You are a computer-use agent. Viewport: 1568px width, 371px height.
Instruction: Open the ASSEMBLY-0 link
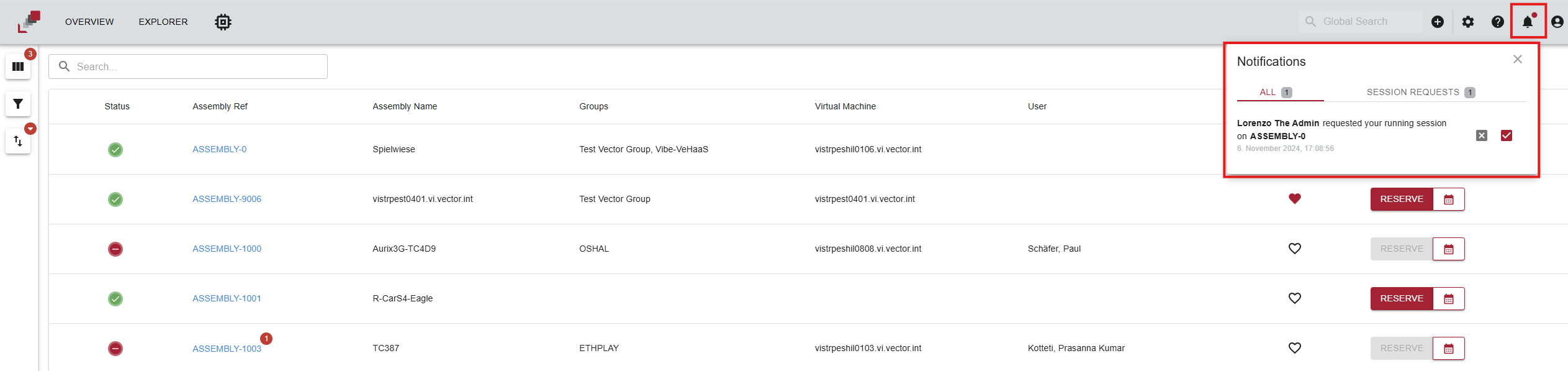coord(220,149)
